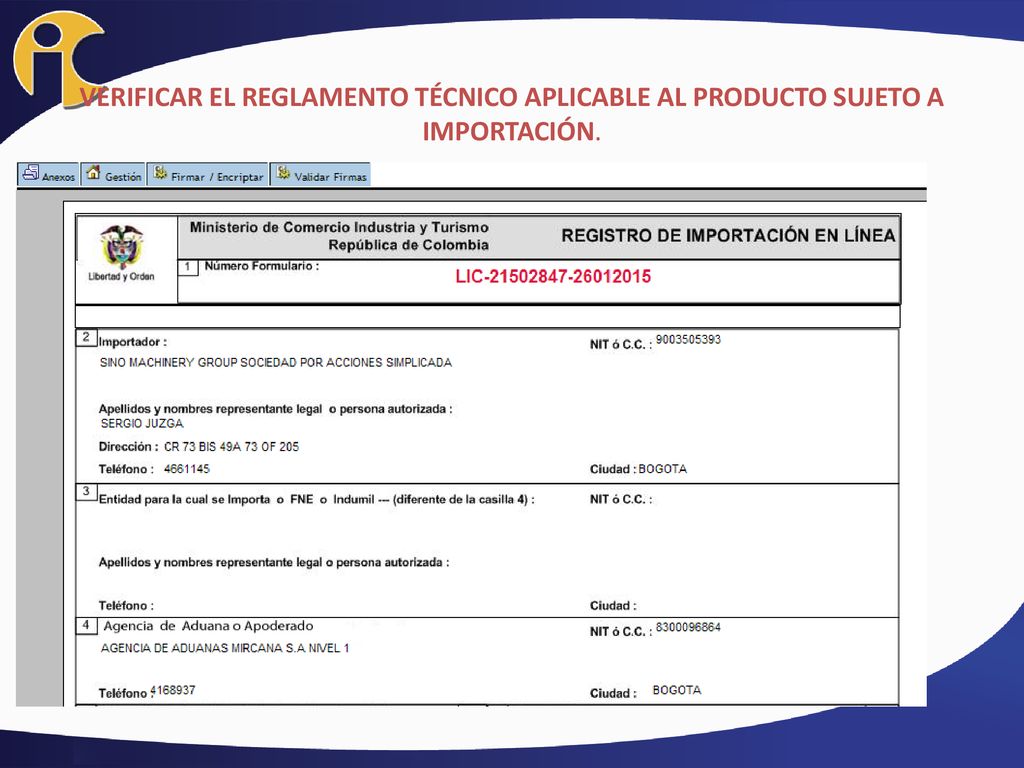Viewport: 1024px width, 768px height.
Task: Open the Gestión tab
Action: pyautogui.click(x=114, y=174)
